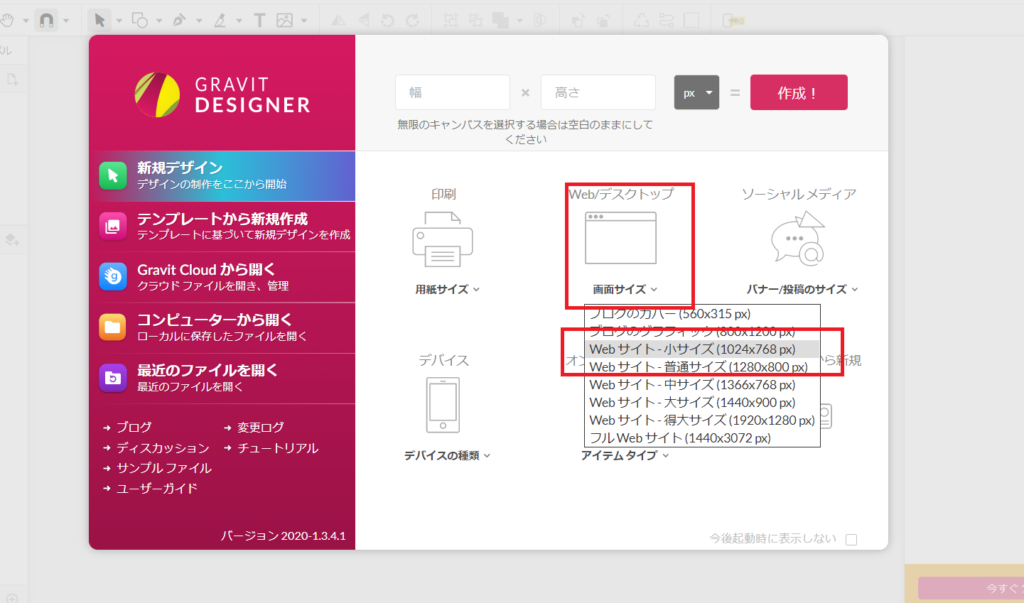Click the blue Gravit Cloud icon
This screenshot has width=1024, height=603.
click(x=113, y=276)
